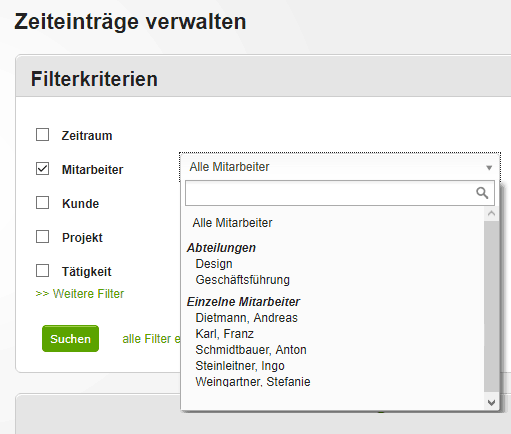Tick the Kunde filter checkbox
Screen dimensions: 511x434
coord(42,203)
